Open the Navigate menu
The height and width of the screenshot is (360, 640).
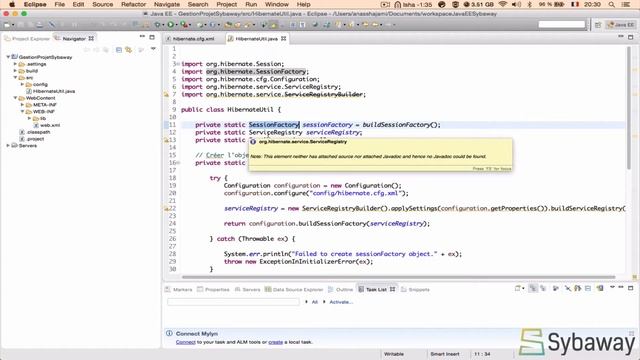167,4
